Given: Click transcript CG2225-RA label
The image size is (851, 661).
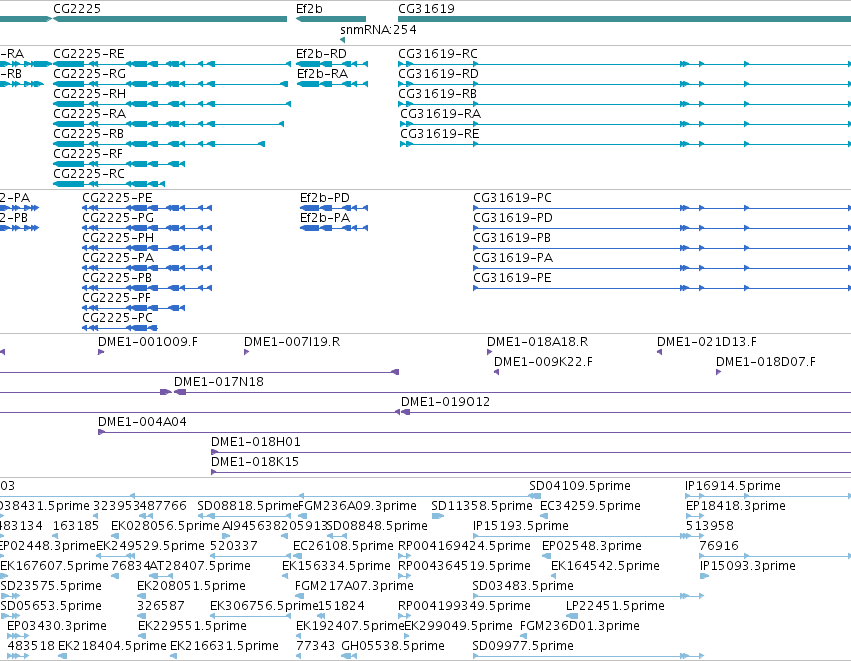Looking at the screenshot, I should (90, 114).
